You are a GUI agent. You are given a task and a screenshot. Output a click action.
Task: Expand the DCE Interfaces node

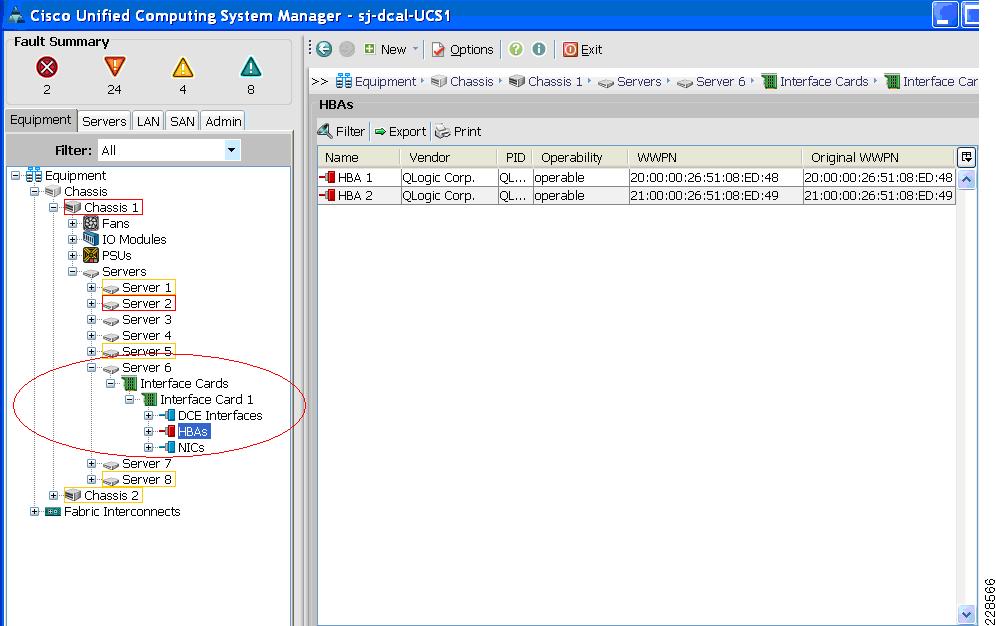pos(149,415)
